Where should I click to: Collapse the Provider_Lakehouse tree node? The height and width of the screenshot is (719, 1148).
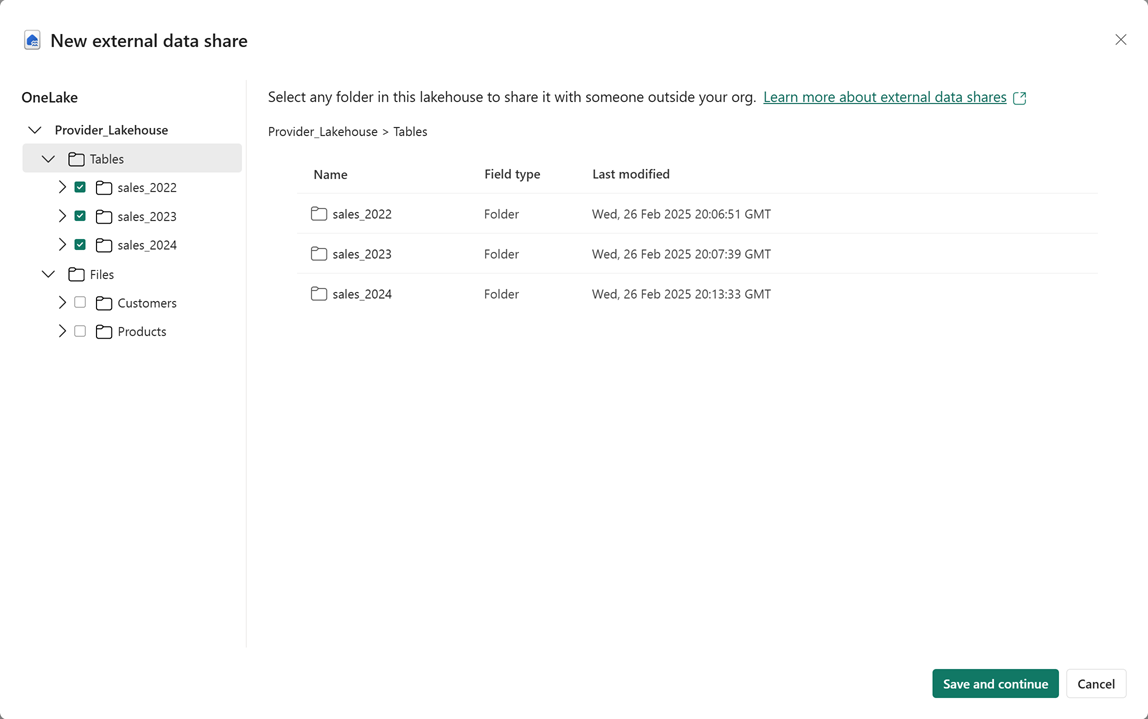[x=34, y=129]
